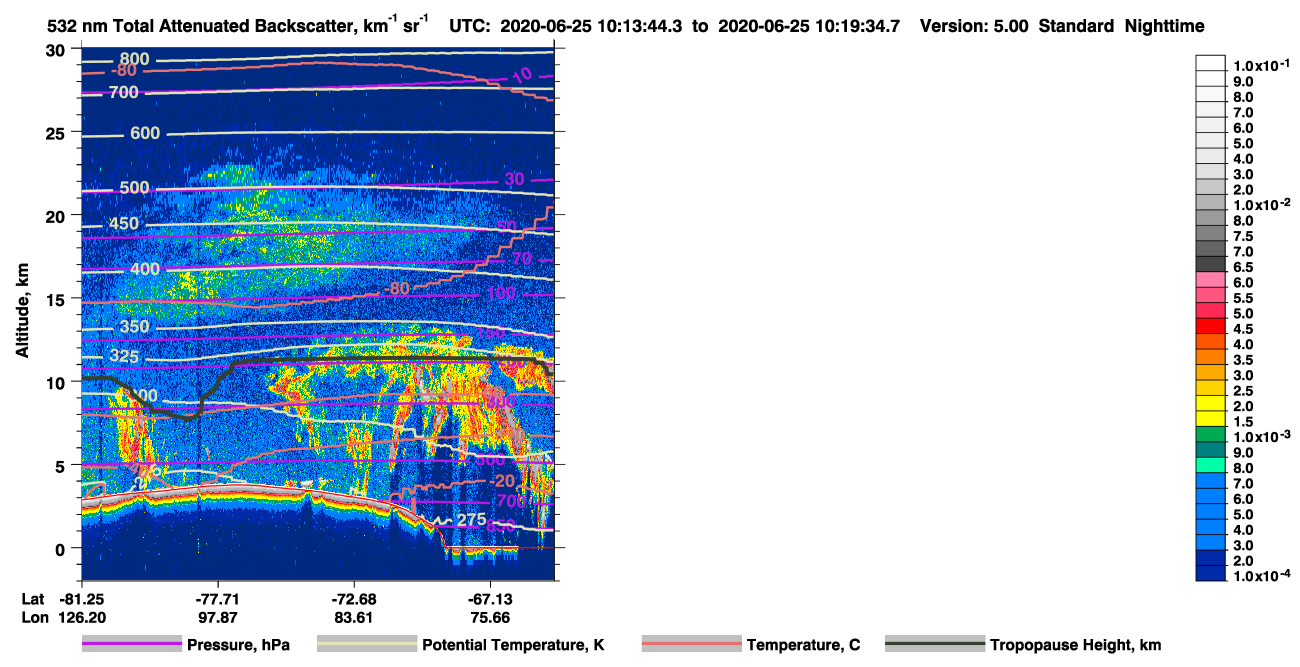The image size is (1300, 667).
Task: Click the 275 contour label near the surface
Action: tap(472, 520)
